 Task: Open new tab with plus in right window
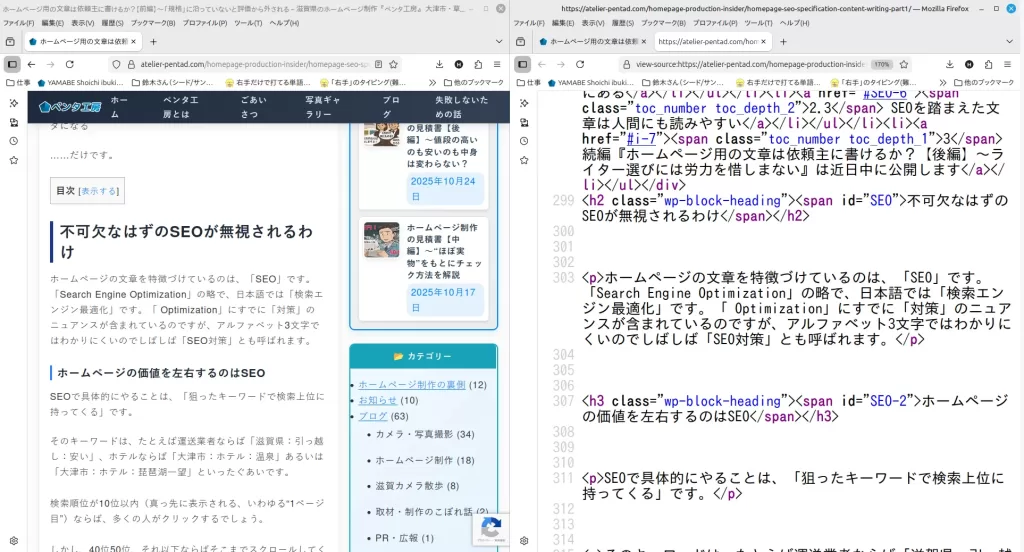(x=783, y=41)
